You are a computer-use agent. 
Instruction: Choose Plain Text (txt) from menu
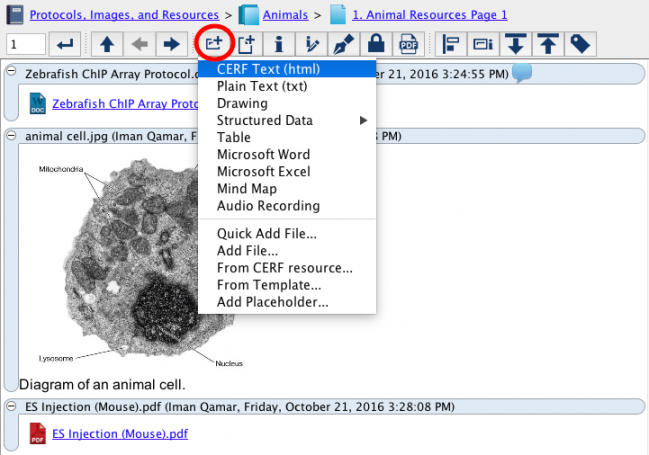pos(287,86)
